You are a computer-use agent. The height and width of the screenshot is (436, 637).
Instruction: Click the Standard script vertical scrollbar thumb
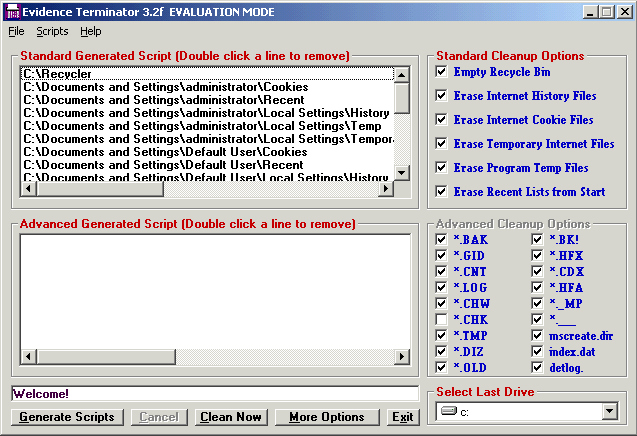click(401, 98)
